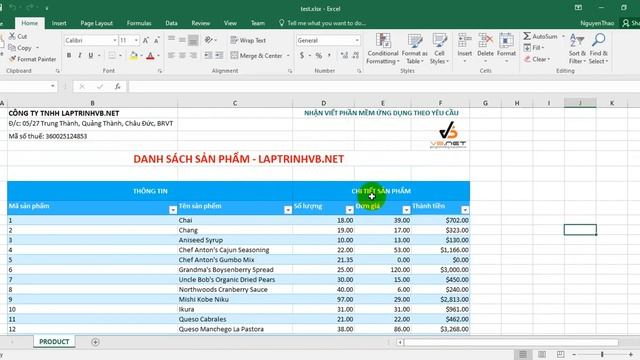Click the Copy icon in Clipboard
Image resolution: width=640 pixels, height=360 pixels.
pos(12,48)
